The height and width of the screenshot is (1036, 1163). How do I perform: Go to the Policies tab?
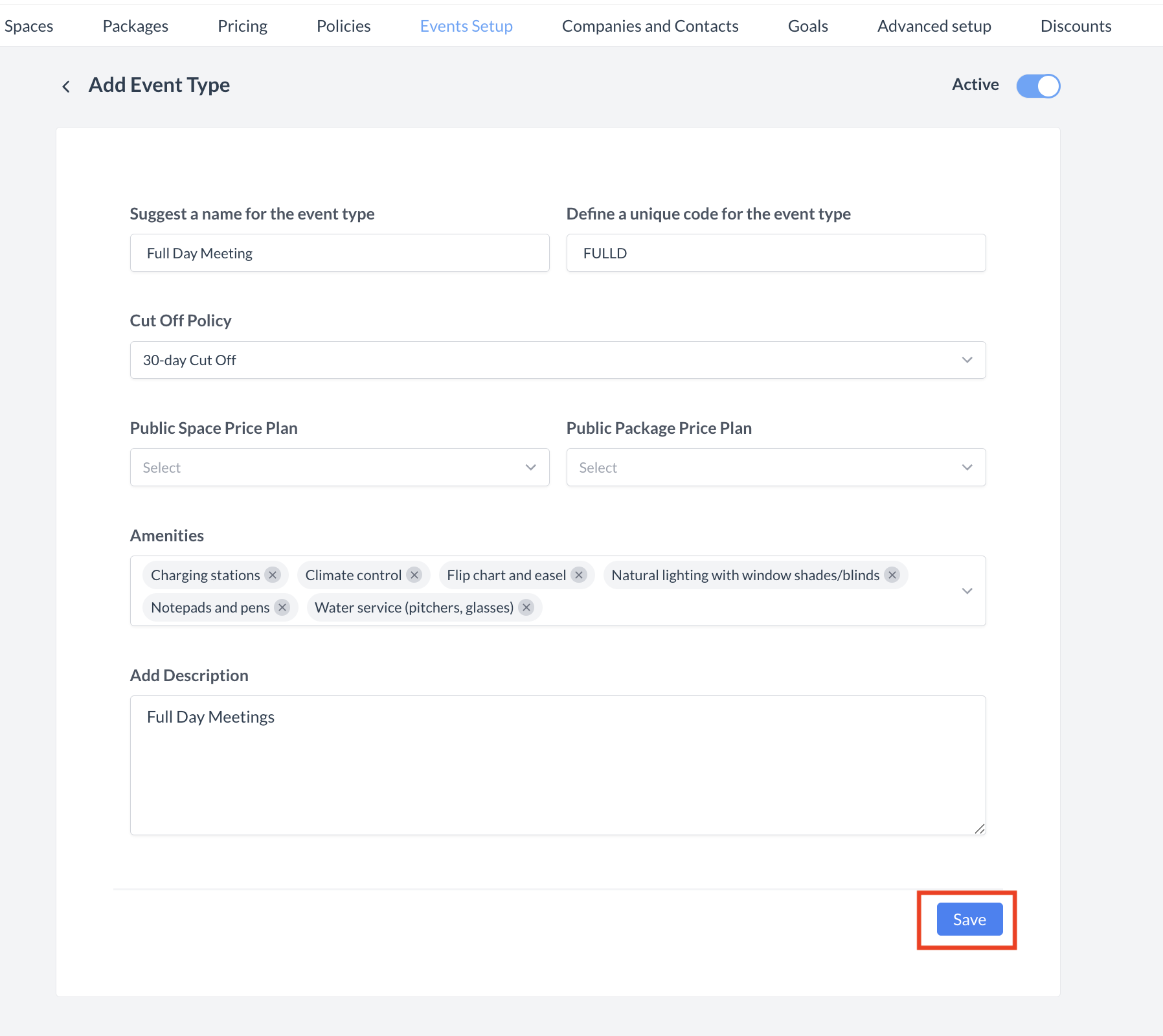[343, 26]
